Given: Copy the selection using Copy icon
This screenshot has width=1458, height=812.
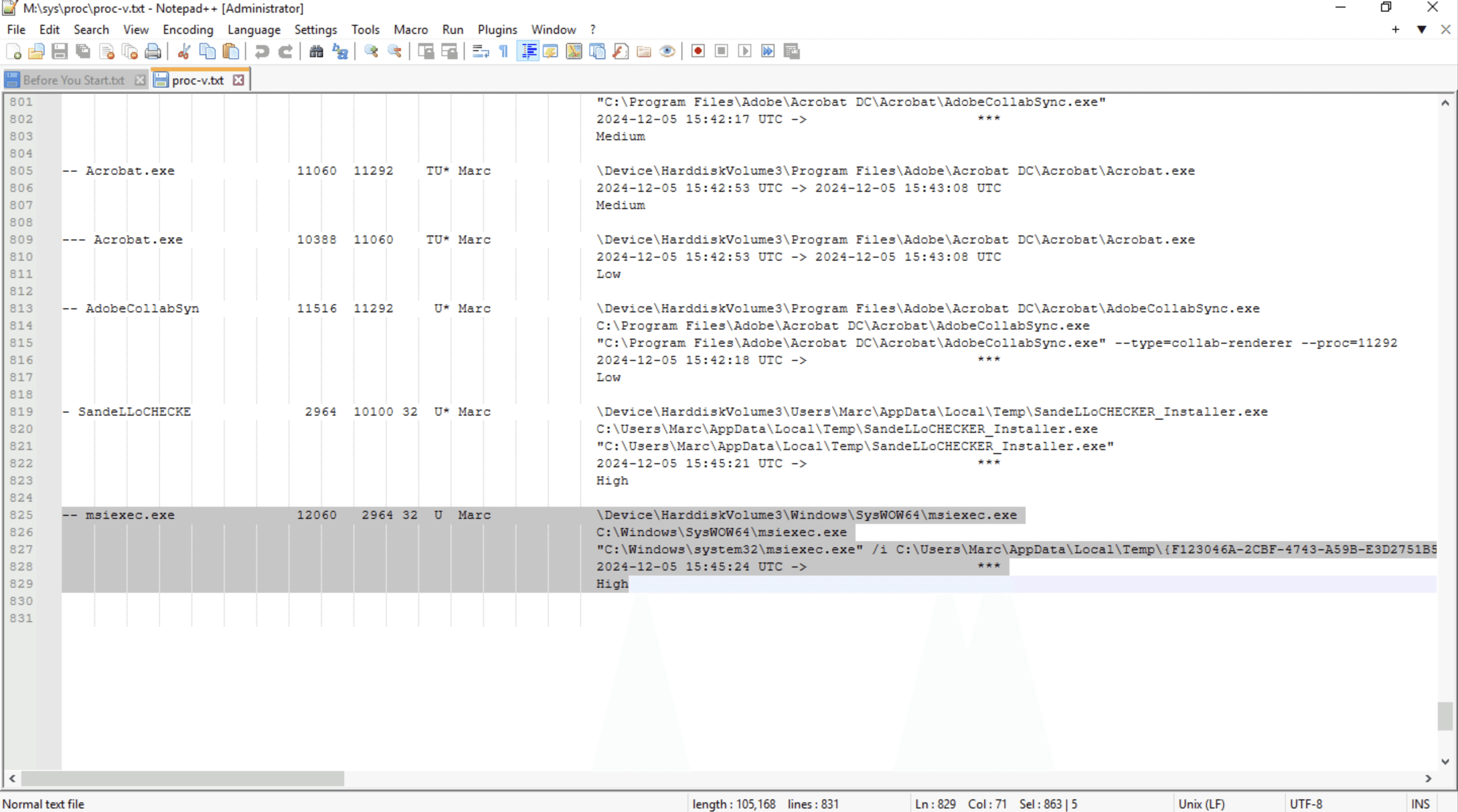Looking at the screenshot, I should point(207,52).
